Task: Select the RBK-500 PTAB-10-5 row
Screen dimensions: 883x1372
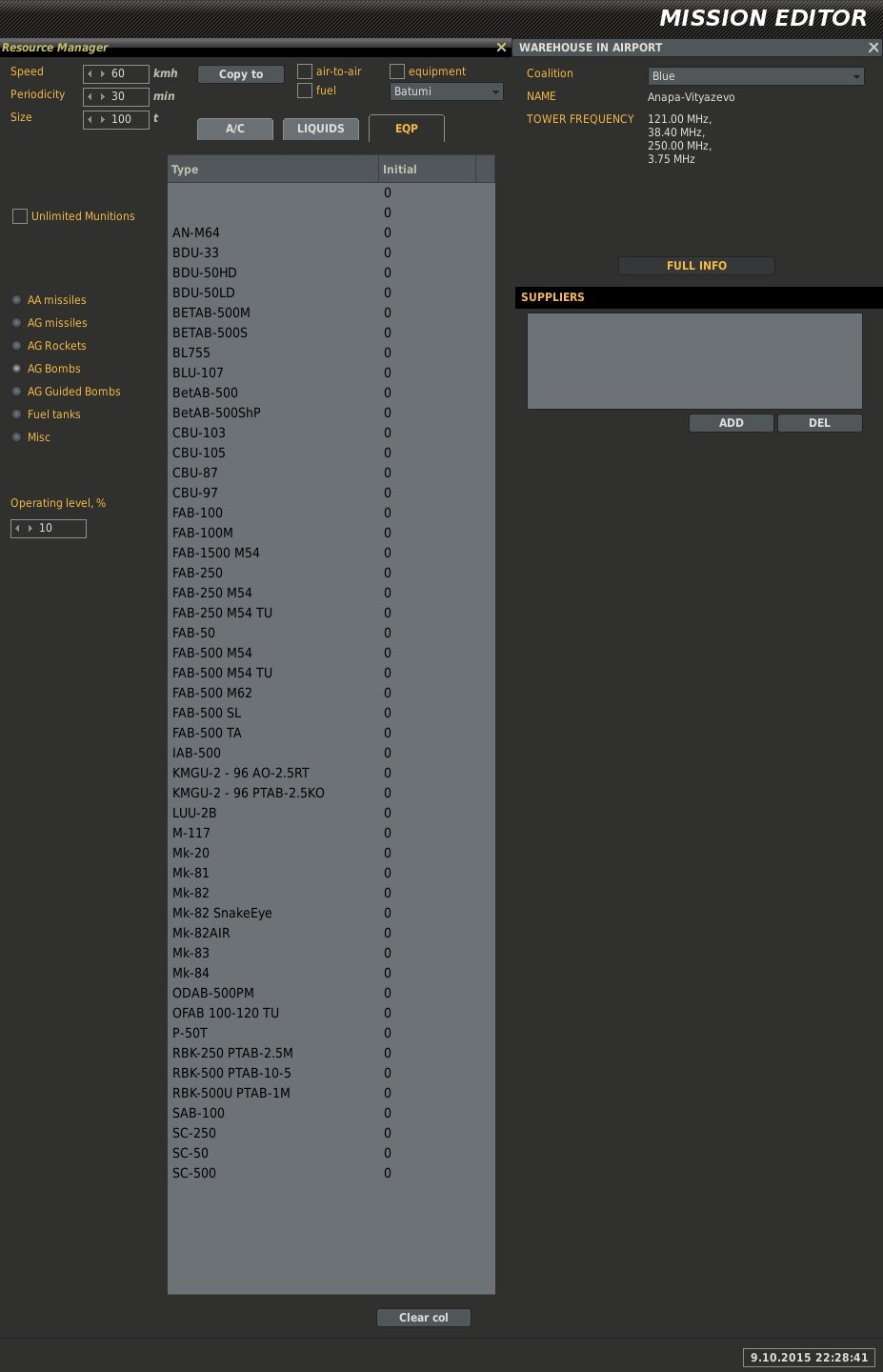Action: (331, 1073)
